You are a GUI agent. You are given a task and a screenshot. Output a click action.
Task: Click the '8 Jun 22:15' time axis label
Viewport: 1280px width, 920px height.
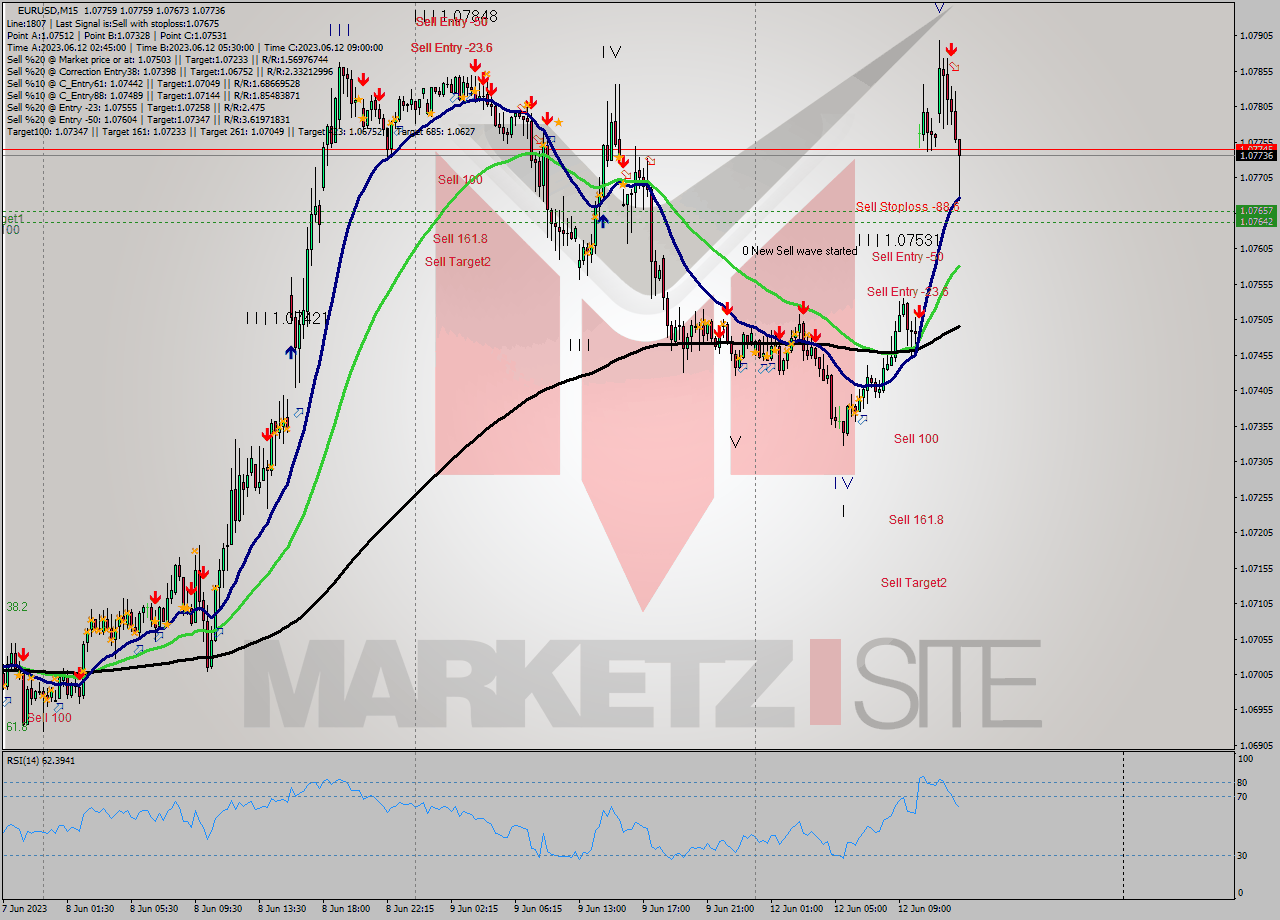click(410, 909)
